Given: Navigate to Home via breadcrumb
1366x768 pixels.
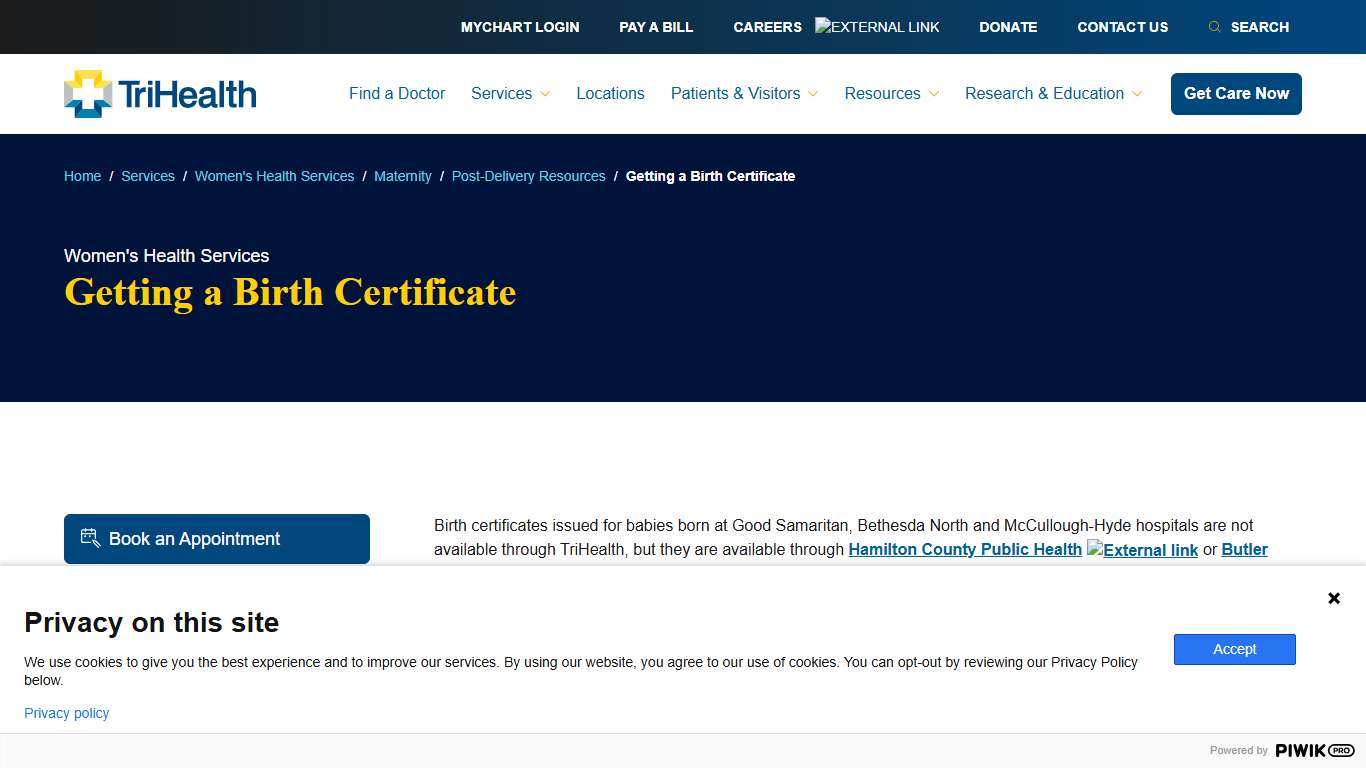Looking at the screenshot, I should [x=82, y=176].
